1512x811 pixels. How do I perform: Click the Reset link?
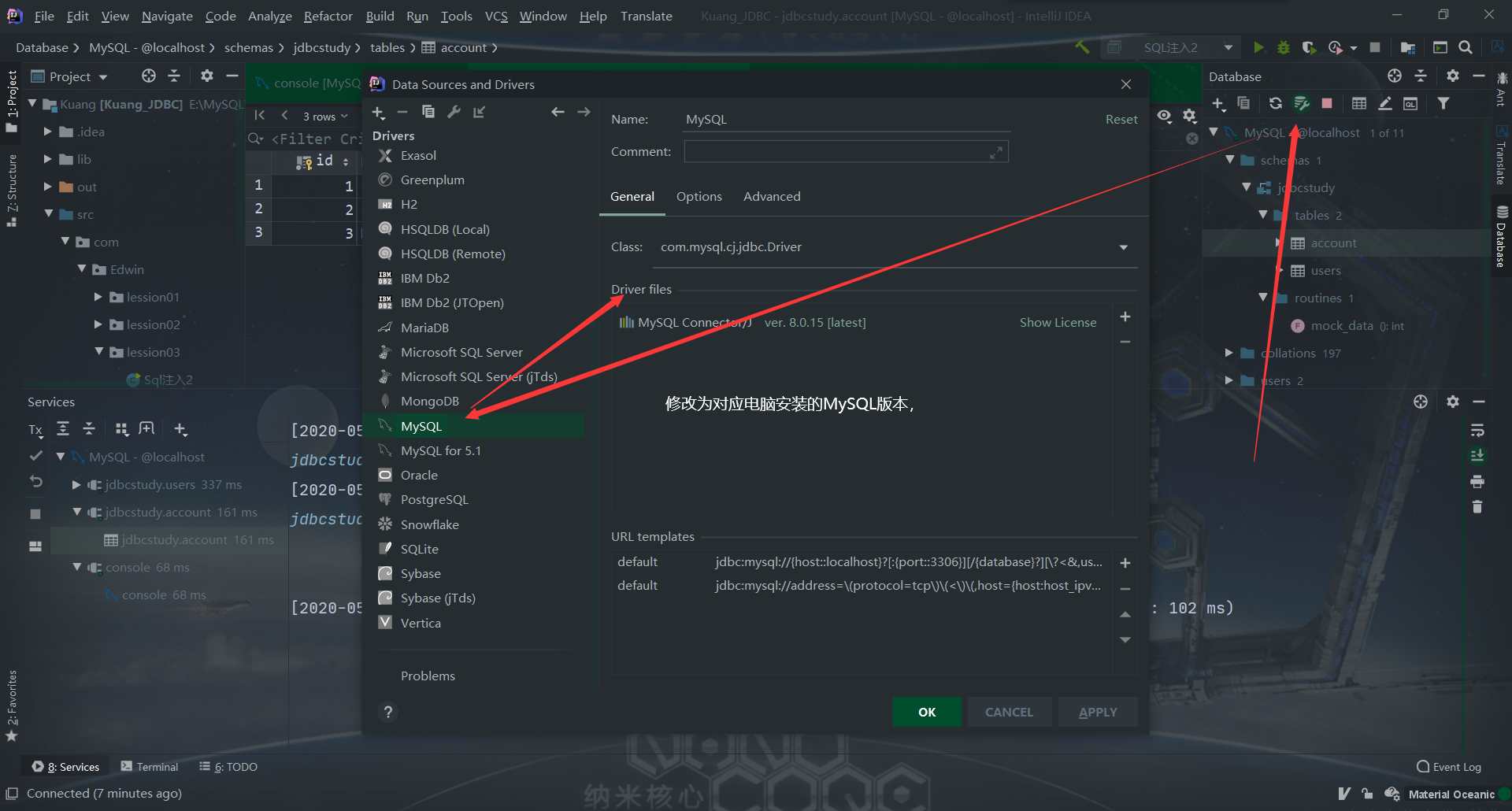pyautogui.click(x=1121, y=120)
